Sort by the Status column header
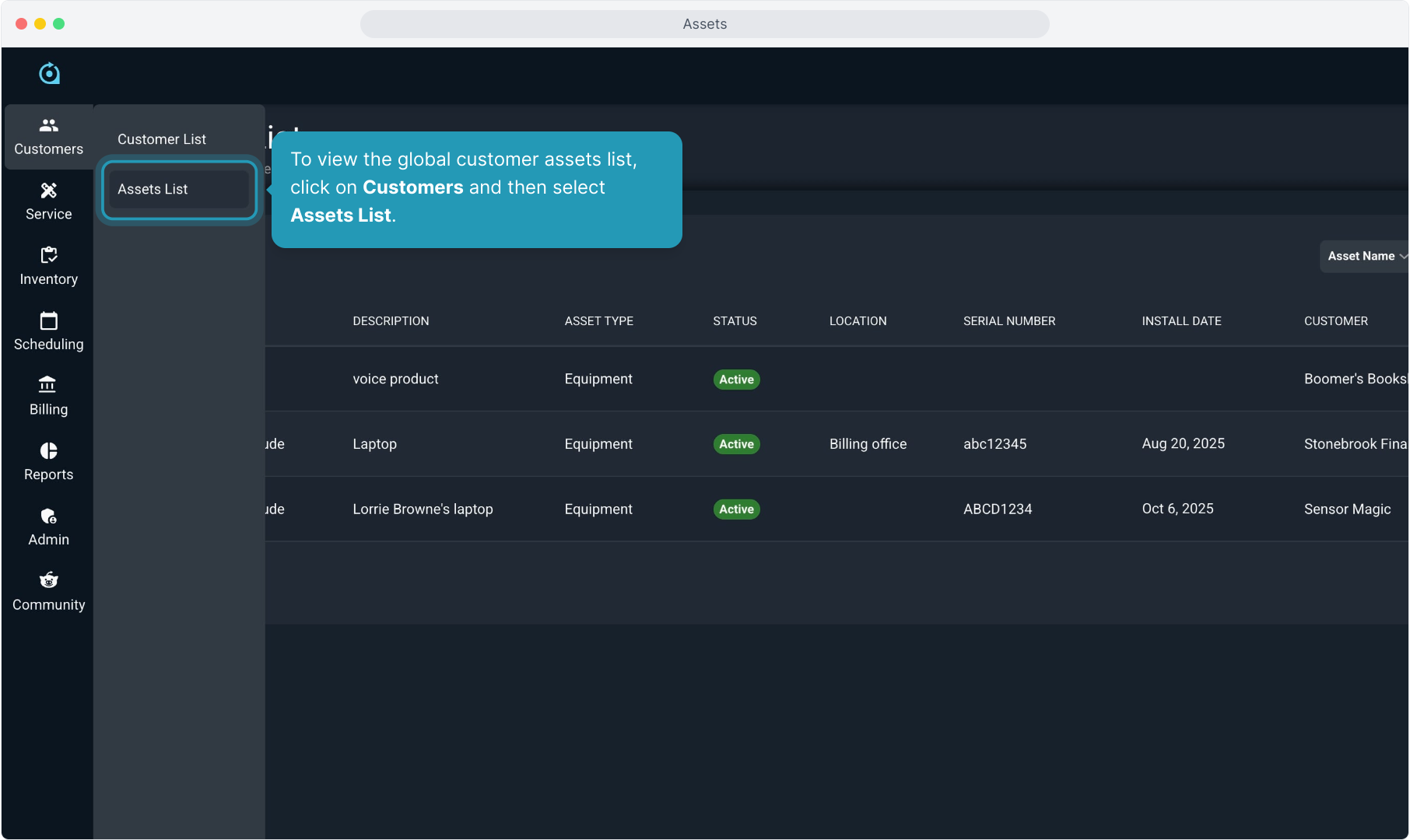This screenshot has height=840, width=1410. click(734, 321)
